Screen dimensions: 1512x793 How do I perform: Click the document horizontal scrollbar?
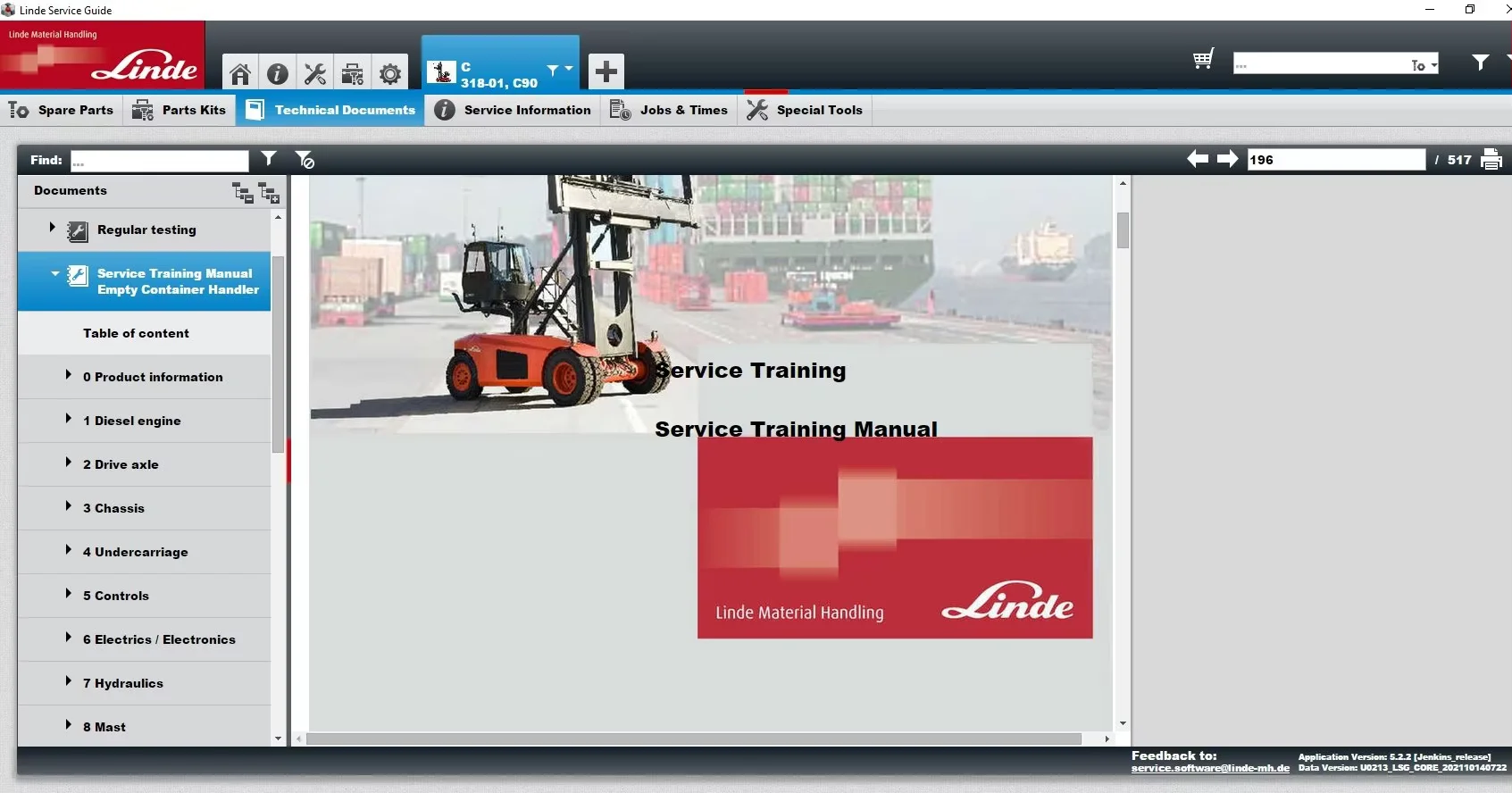coord(694,739)
